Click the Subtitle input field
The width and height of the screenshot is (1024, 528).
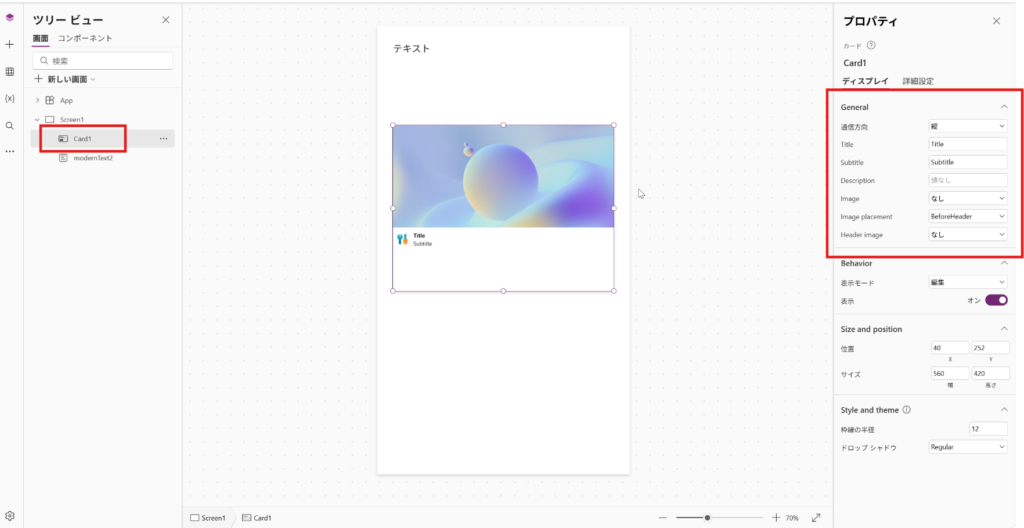click(x=967, y=162)
